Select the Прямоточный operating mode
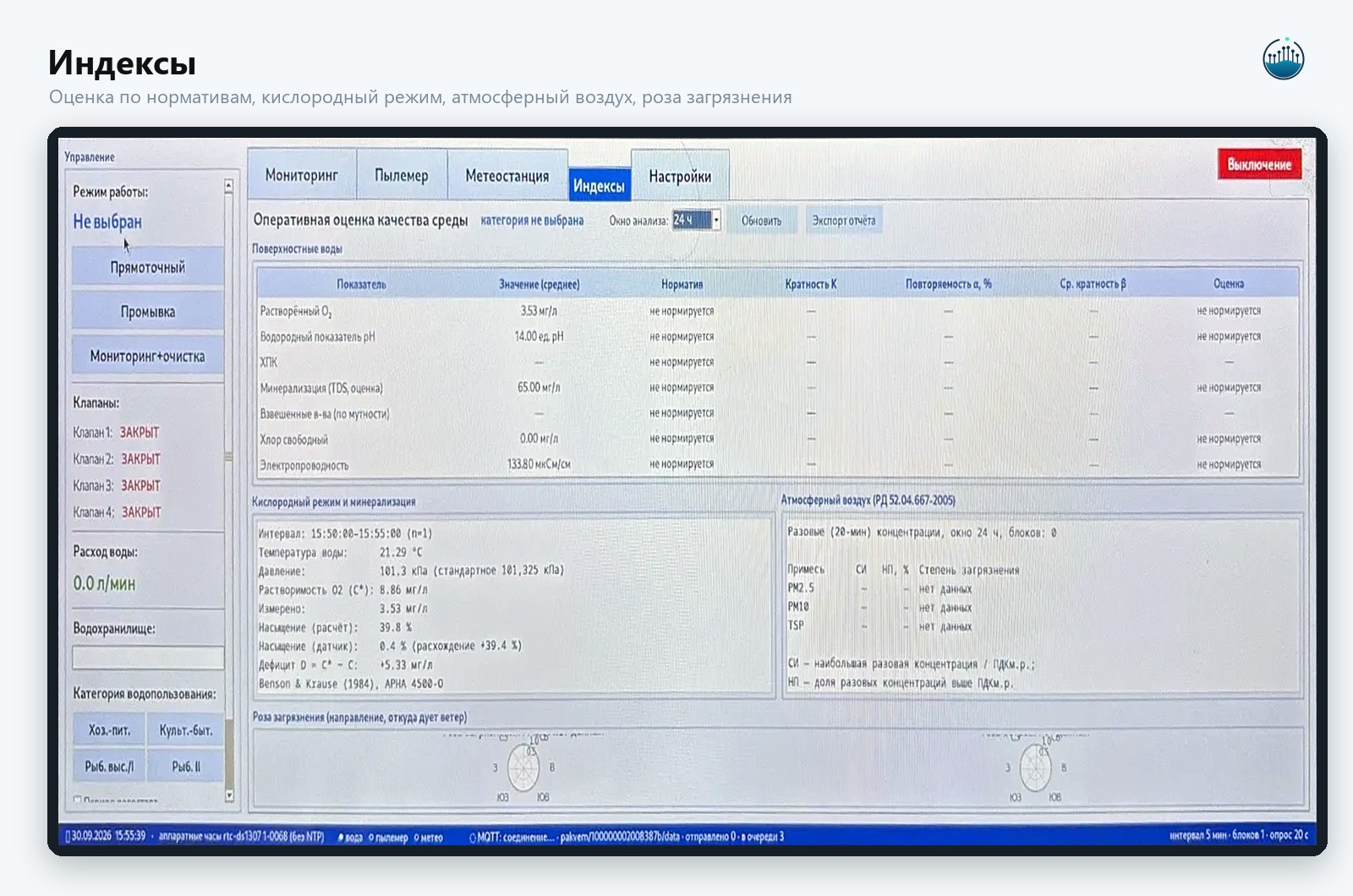 (148, 266)
